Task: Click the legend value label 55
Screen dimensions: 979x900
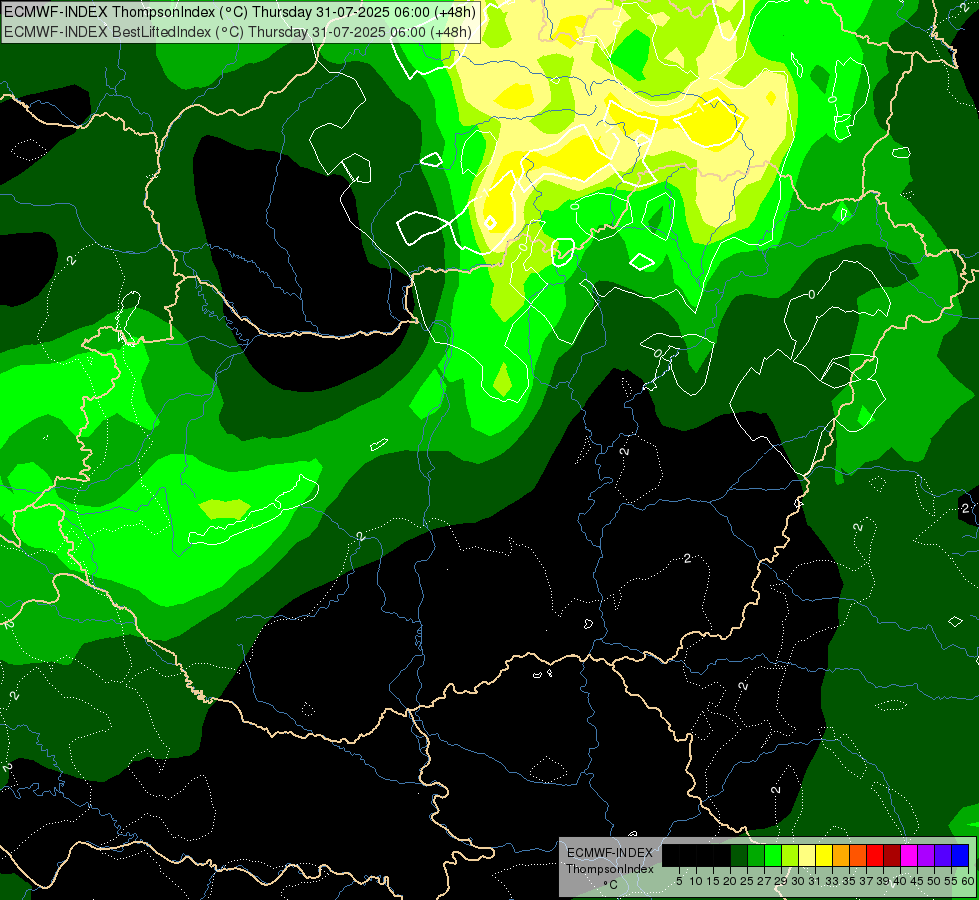Action: coord(950,881)
